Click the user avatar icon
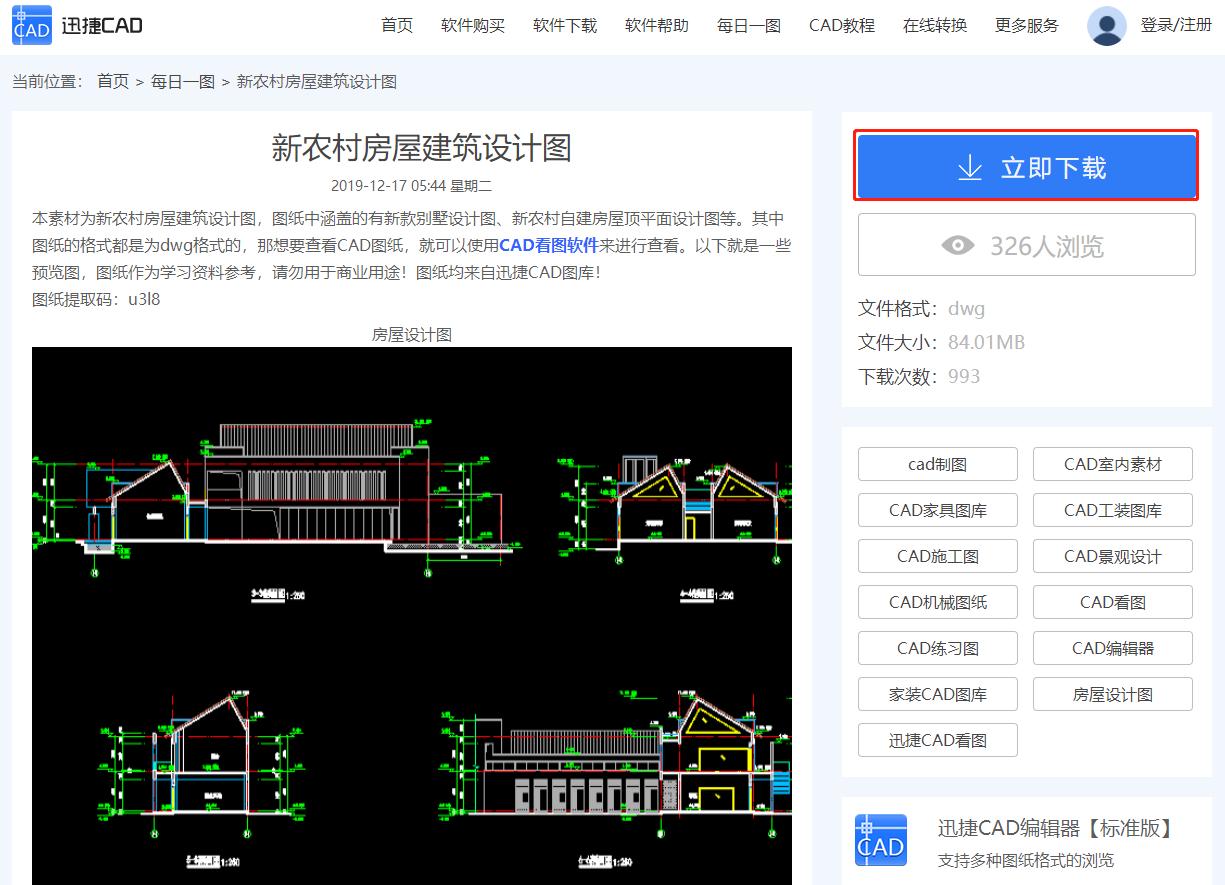 tap(1106, 25)
